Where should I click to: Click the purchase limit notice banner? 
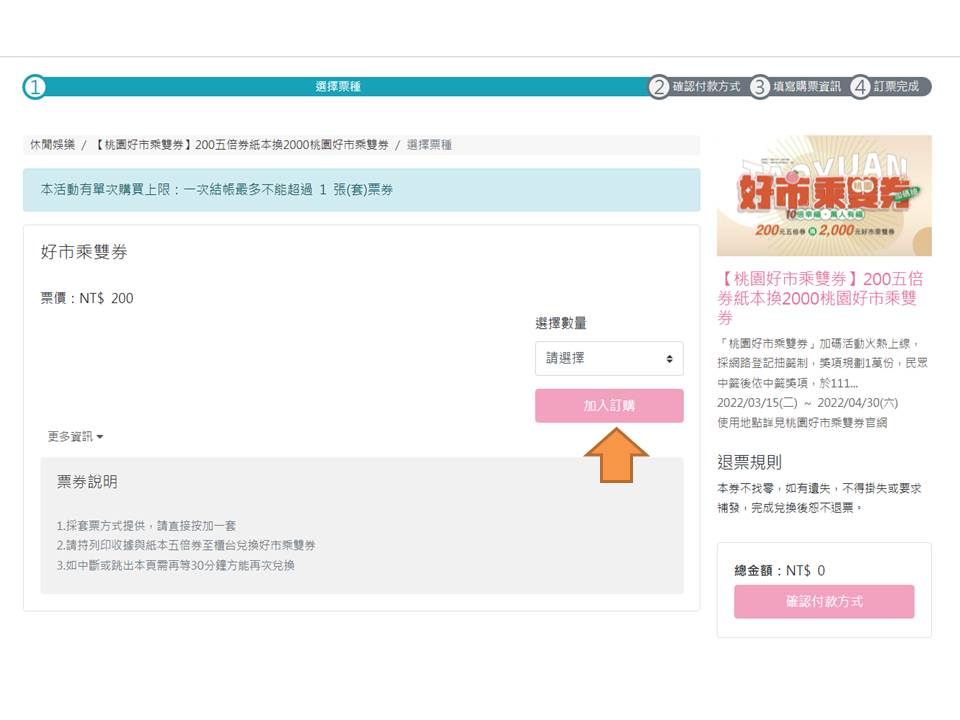(x=361, y=190)
